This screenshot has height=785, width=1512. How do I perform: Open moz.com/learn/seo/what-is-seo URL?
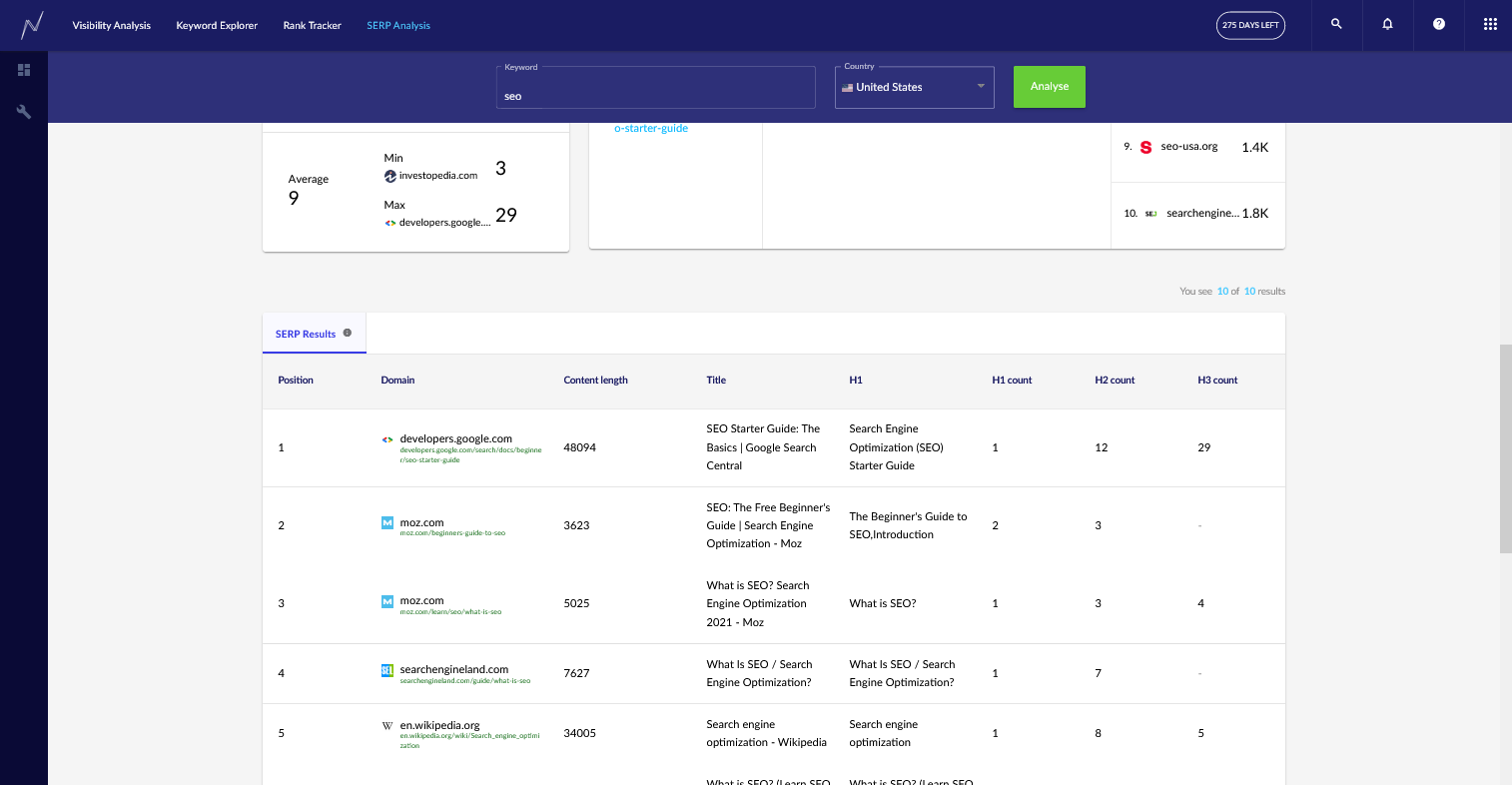tap(450, 612)
